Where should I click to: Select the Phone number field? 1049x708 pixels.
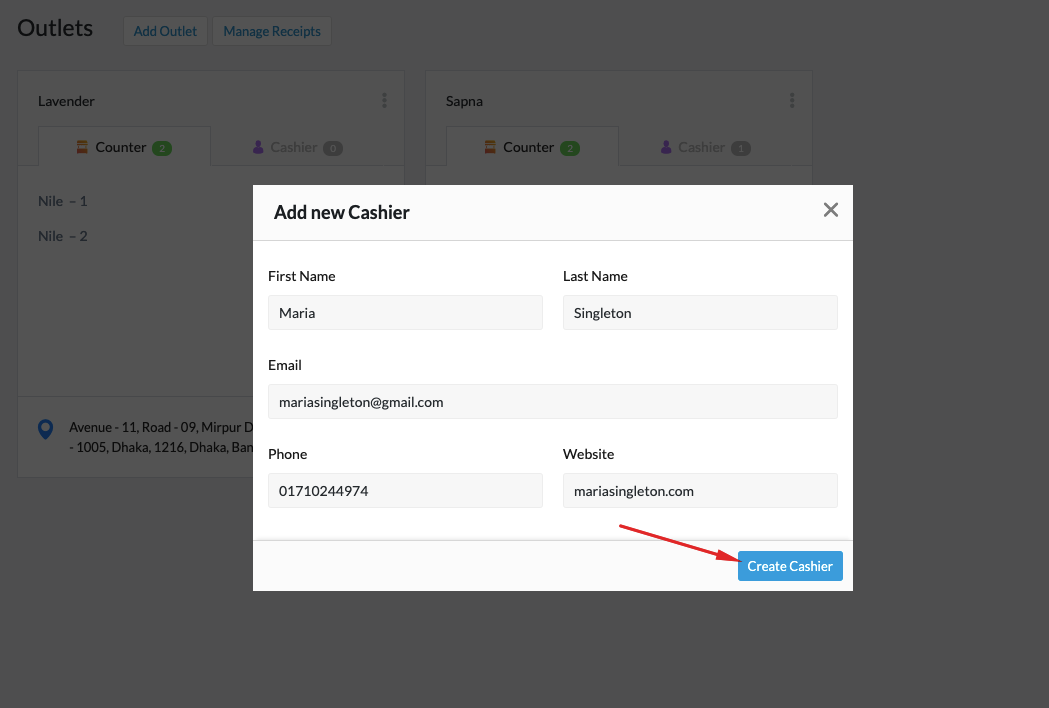405,490
